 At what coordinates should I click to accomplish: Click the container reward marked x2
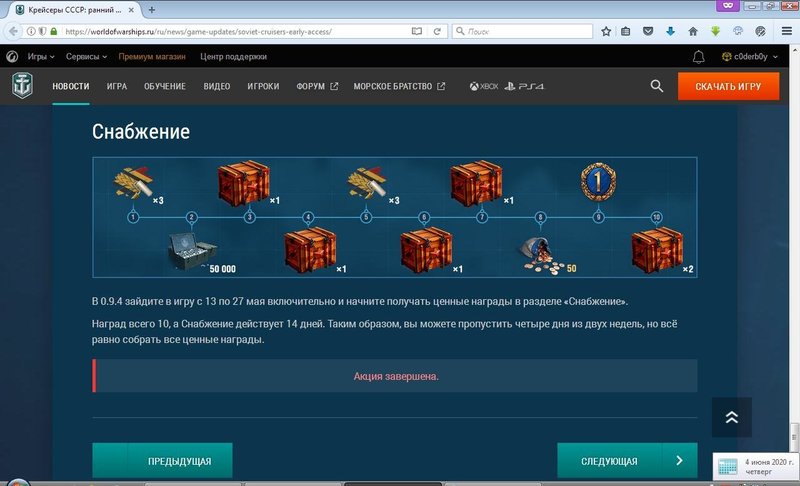(x=657, y=250)
